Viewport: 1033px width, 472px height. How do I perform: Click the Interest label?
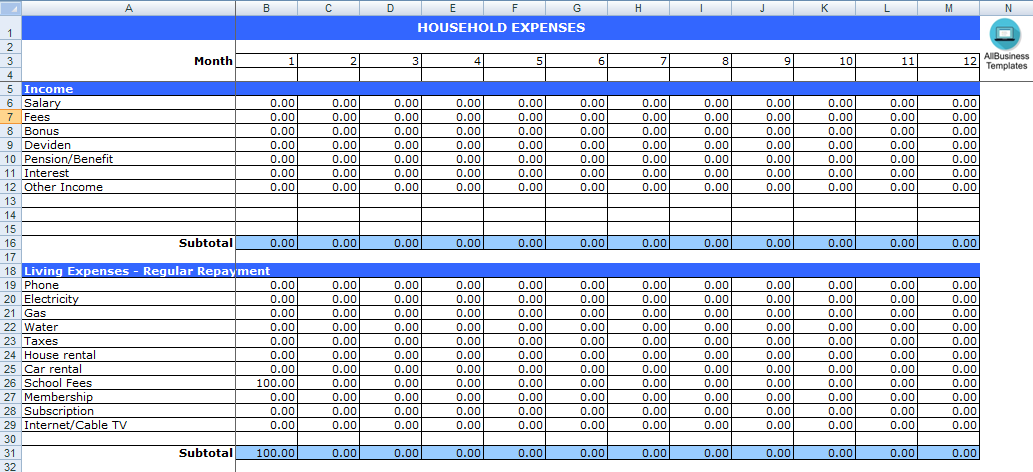click(47, 173)
